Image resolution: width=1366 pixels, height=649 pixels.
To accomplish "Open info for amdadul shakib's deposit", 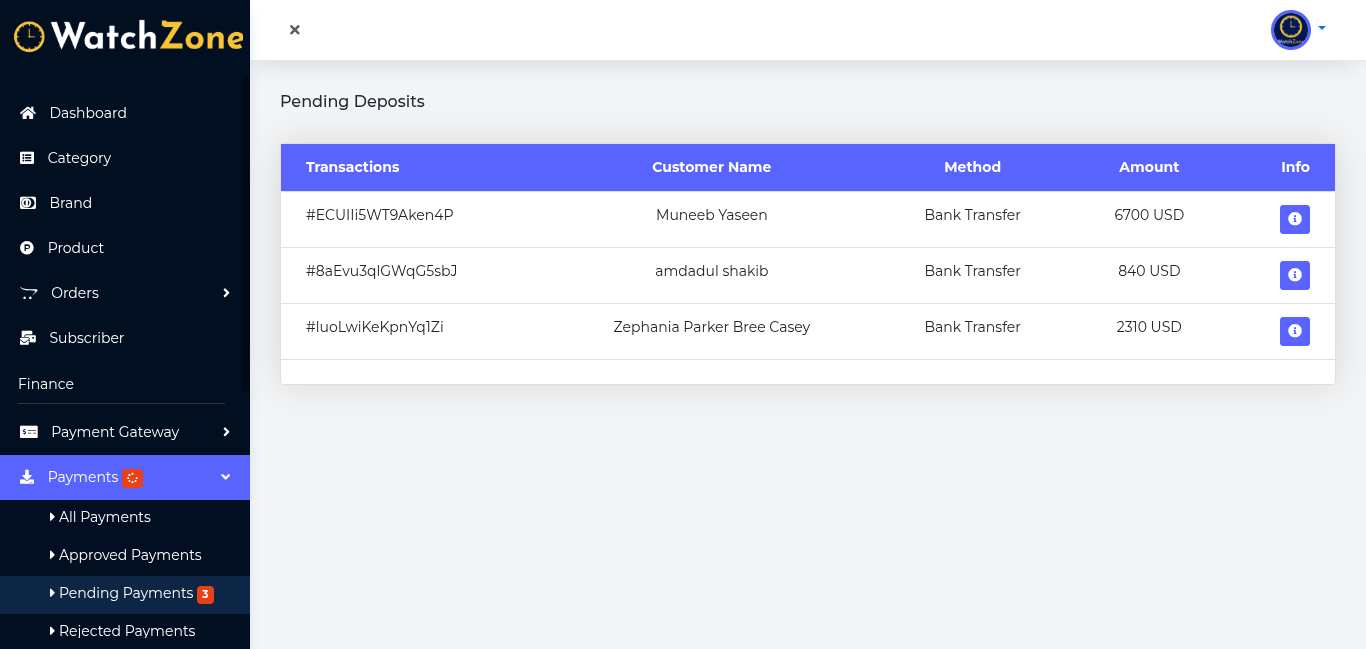I will [x=1294, y=275].
